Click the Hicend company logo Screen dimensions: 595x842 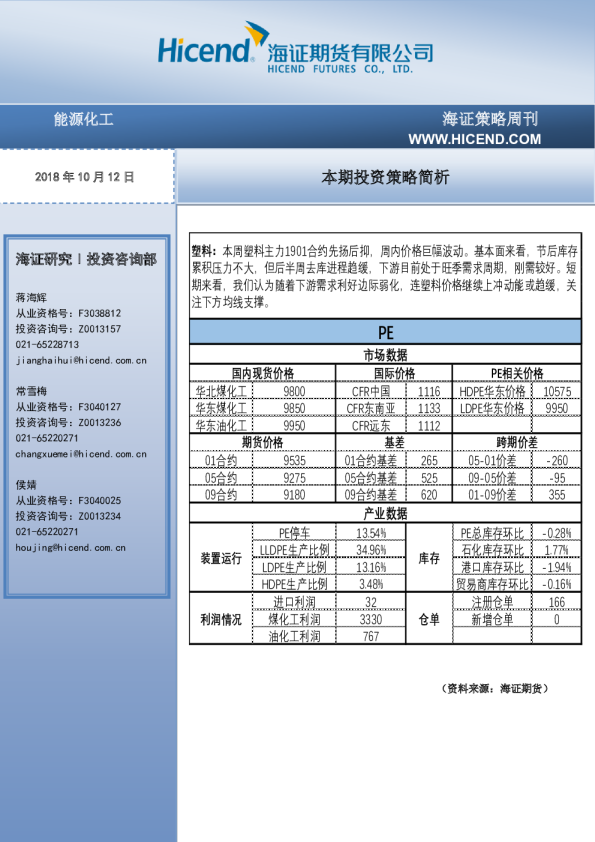tap(295, 48)
